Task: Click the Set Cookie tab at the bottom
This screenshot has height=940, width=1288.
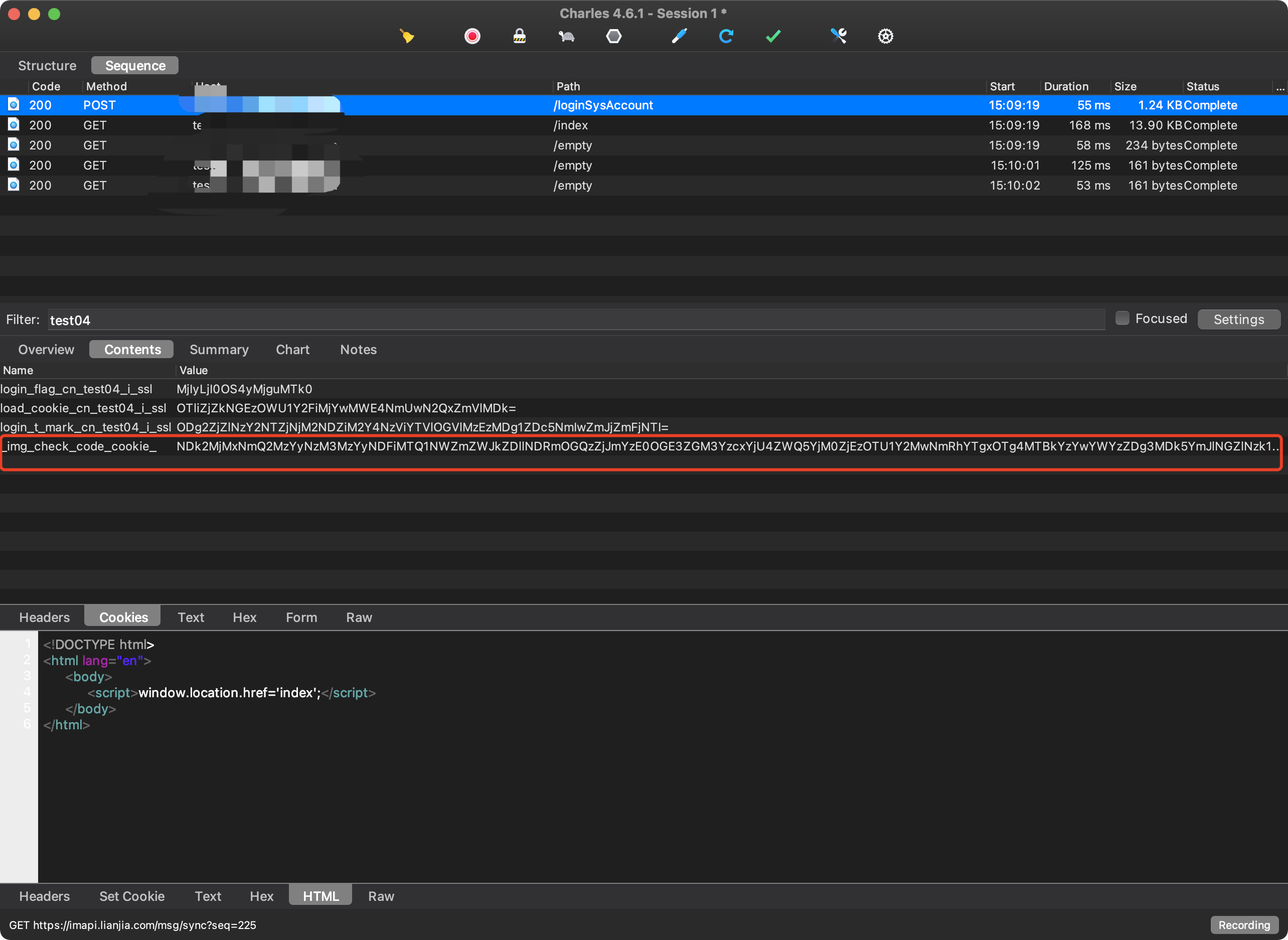Action: [x=132, y=896]
